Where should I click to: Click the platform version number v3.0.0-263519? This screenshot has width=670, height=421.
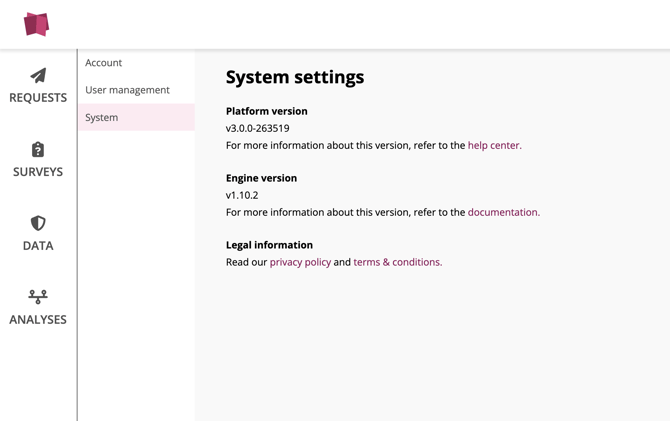click(x=257, y=129)
